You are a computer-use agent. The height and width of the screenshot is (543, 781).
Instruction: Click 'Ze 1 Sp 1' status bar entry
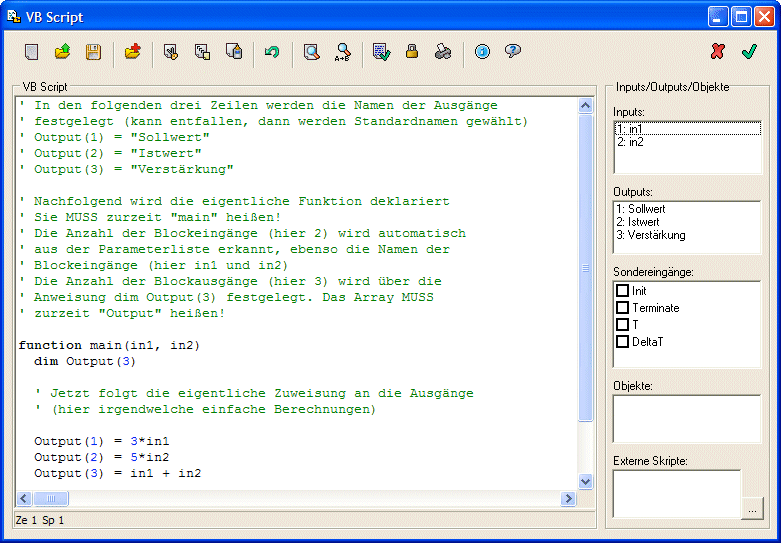click(x=40, y=520)
